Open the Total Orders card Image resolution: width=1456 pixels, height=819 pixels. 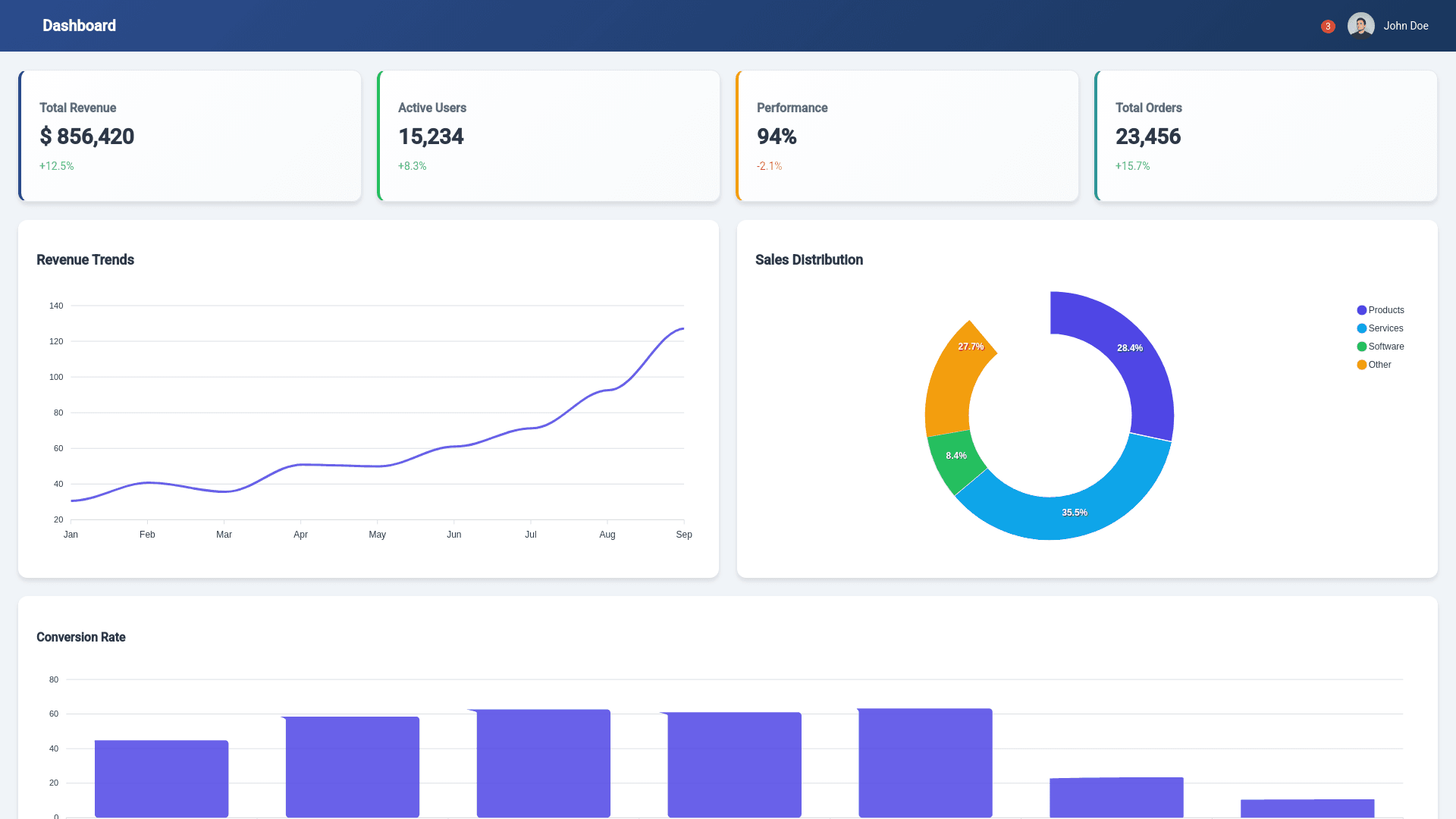click(x=1266, y=136)
